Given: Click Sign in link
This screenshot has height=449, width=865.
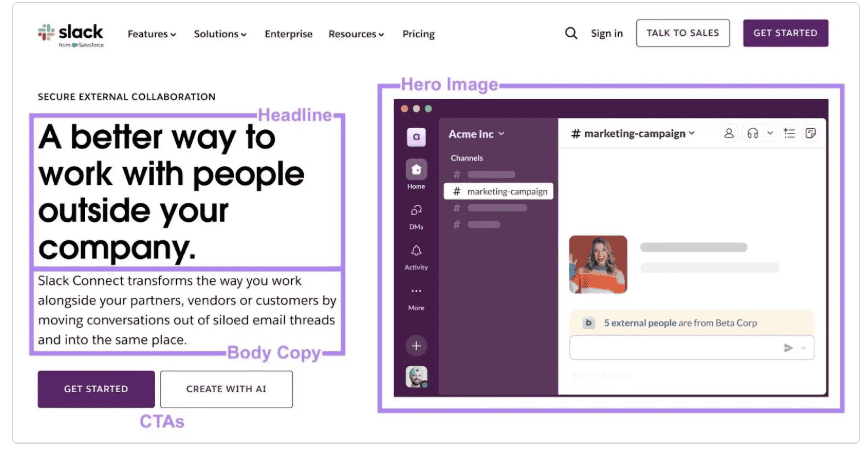Looking at the screenshot, I should click(607, 34).
